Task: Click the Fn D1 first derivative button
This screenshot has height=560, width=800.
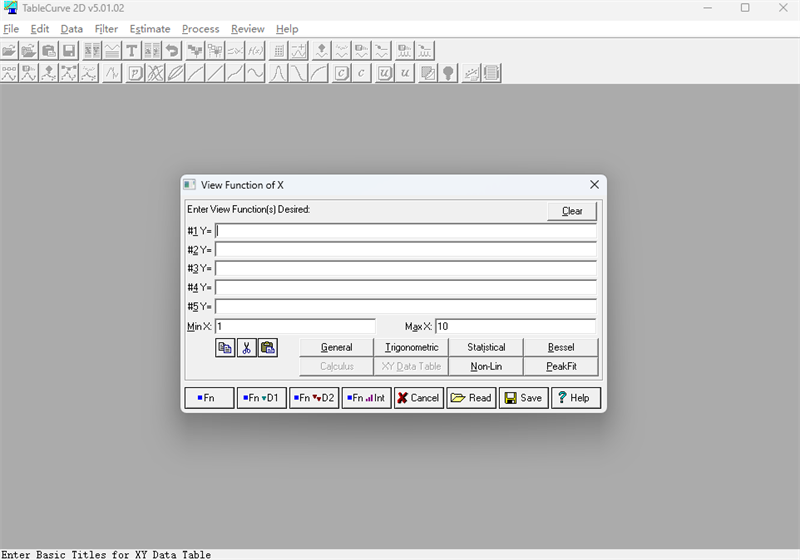Action: click(x=262, y=398)
